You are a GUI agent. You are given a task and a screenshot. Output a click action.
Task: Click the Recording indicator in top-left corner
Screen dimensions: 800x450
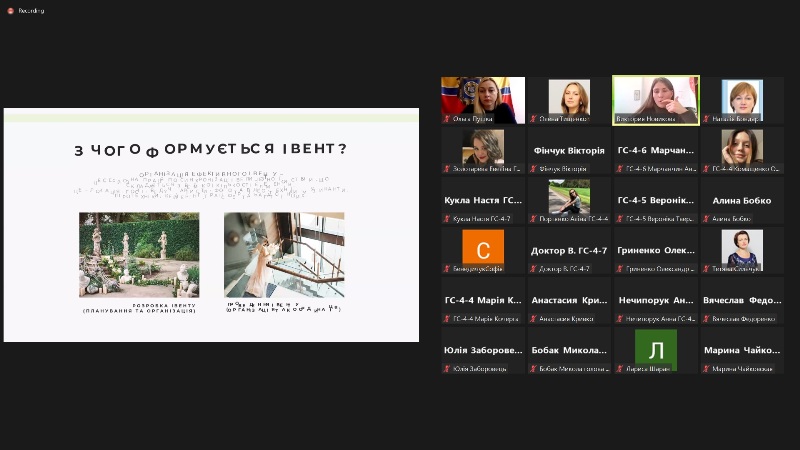coord(24,11)
